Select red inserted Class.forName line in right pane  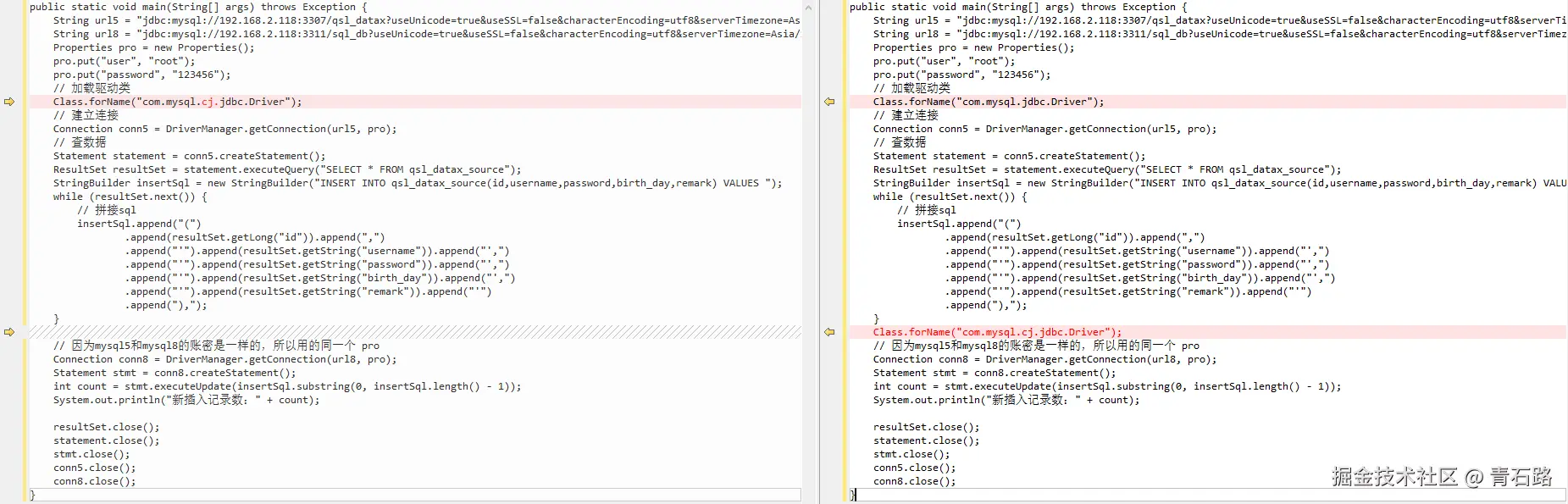1208,332
